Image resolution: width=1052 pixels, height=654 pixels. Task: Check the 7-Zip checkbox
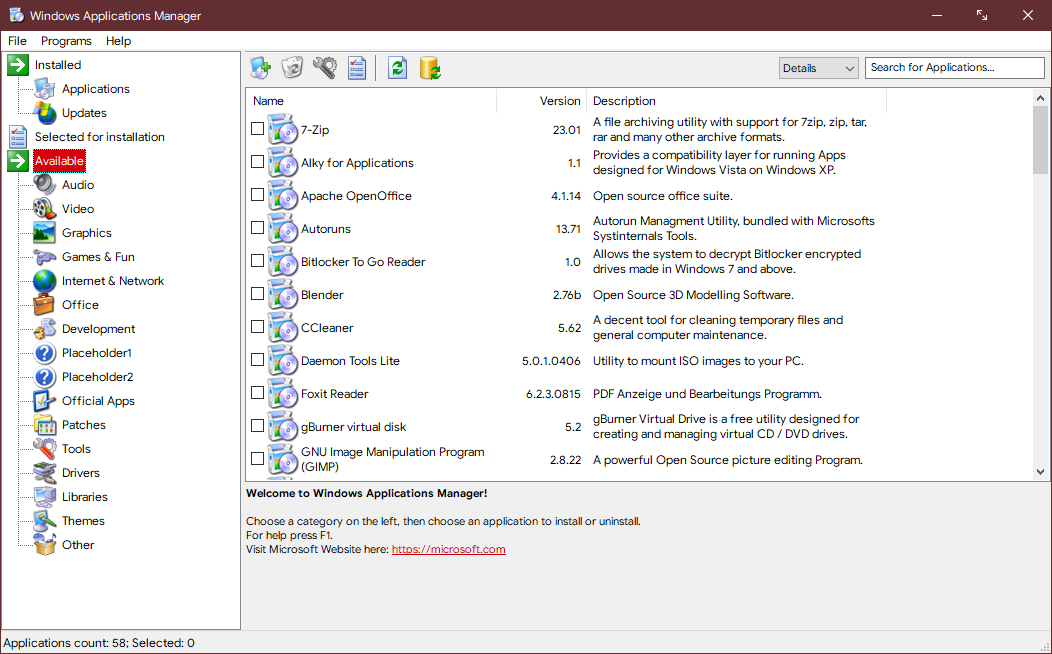click(x=257, y=128)
